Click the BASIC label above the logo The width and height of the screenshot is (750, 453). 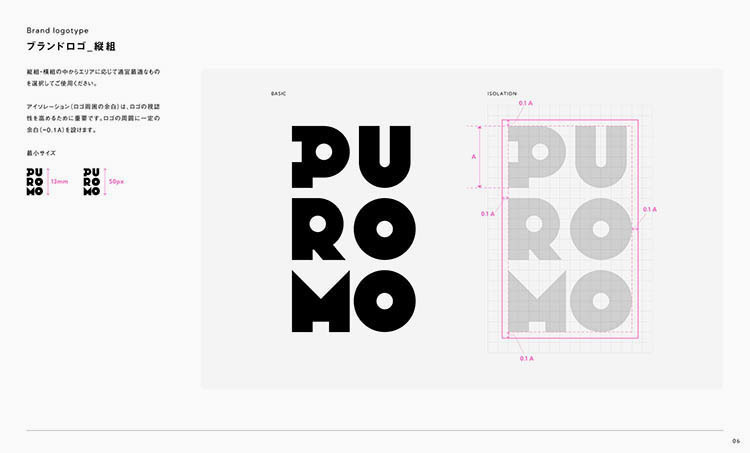tap(279, 93)
